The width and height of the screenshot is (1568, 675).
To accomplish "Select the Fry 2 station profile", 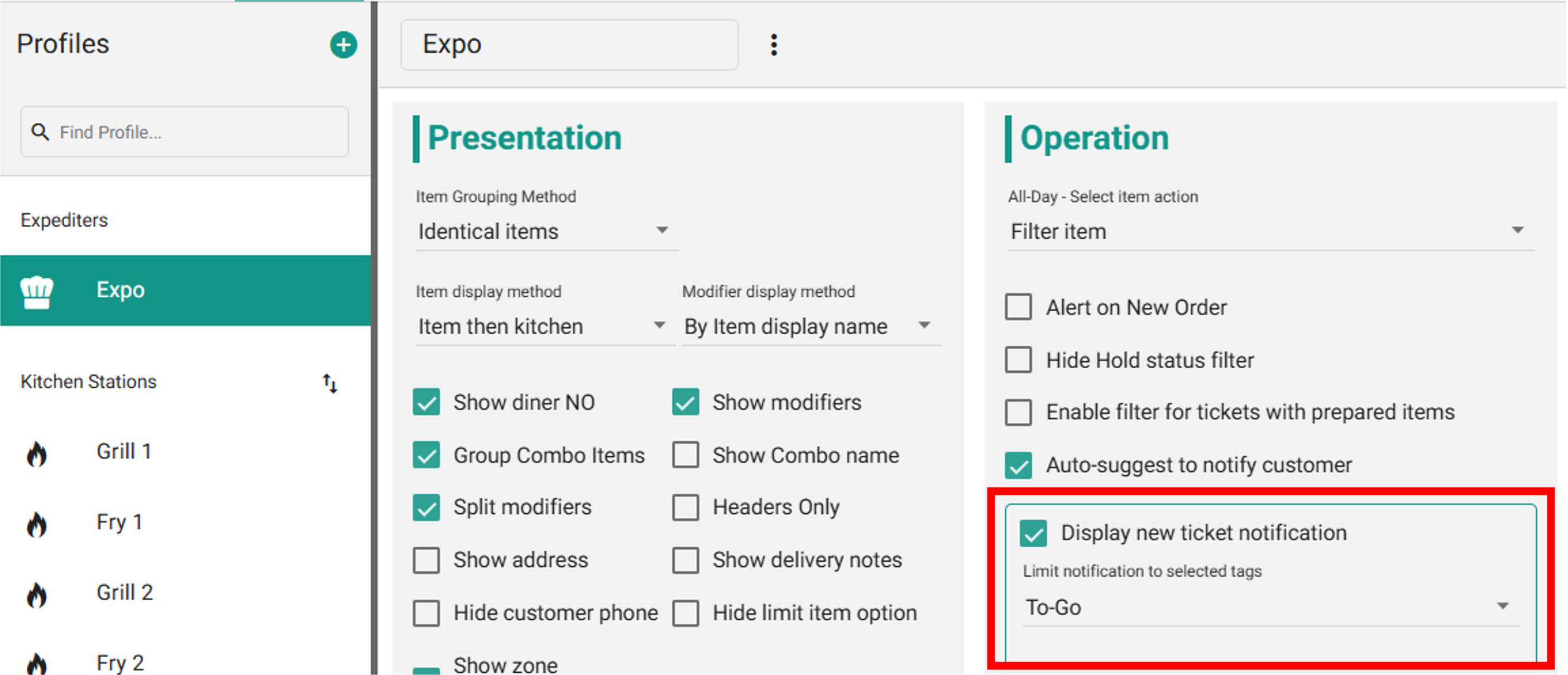I will [x=121, y=662].
